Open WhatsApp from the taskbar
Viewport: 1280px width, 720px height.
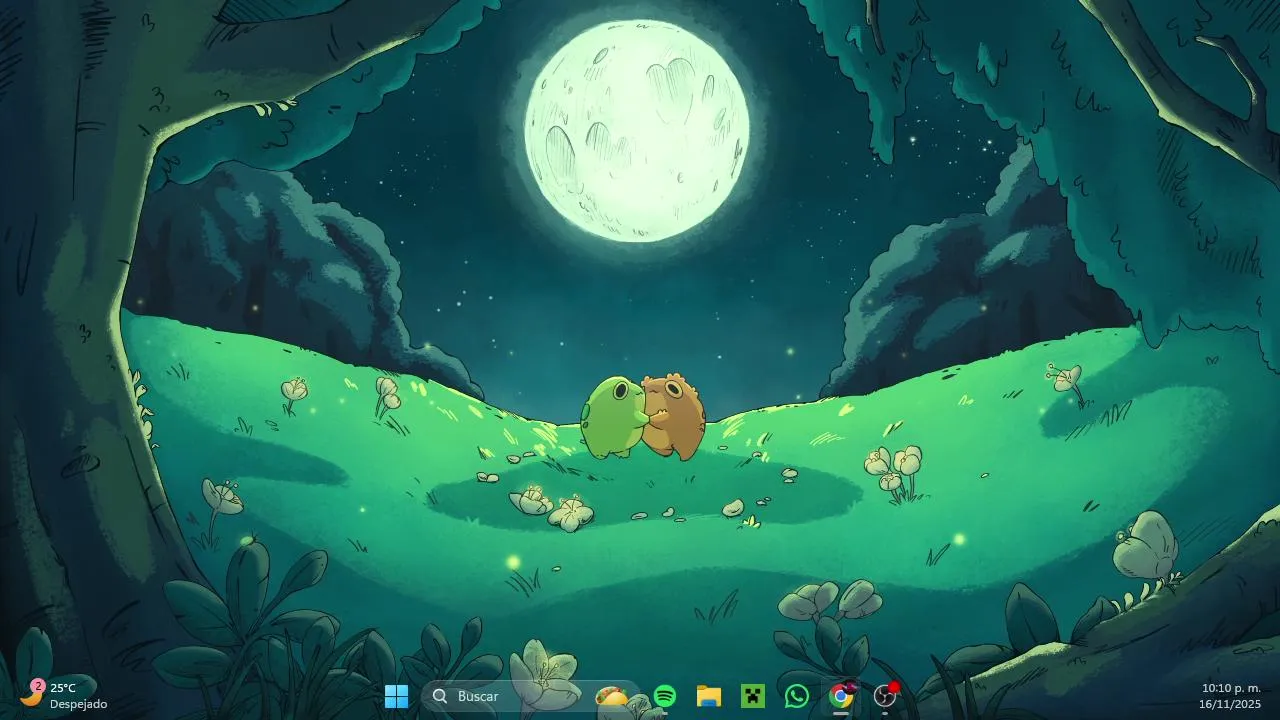(x=796, y=696)
